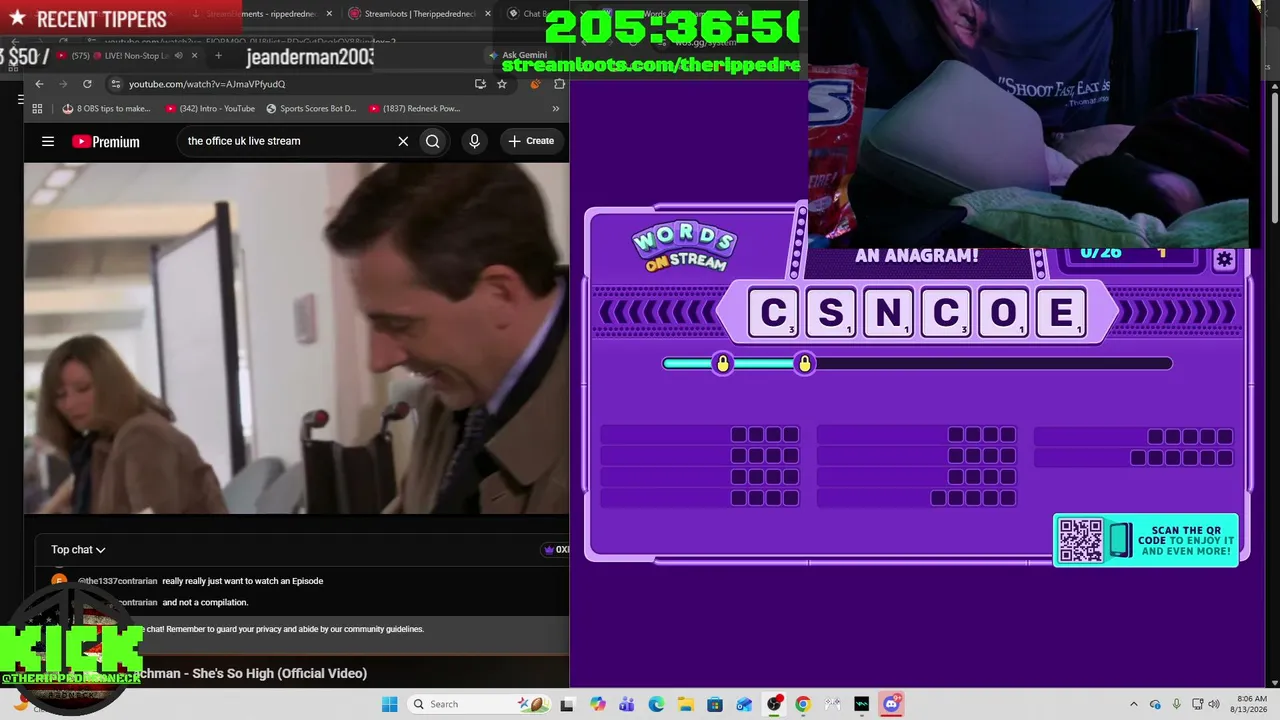Switch to the StreamElements browser tab
Viewport: 1280px width, 720px height.
pos(262,14)
